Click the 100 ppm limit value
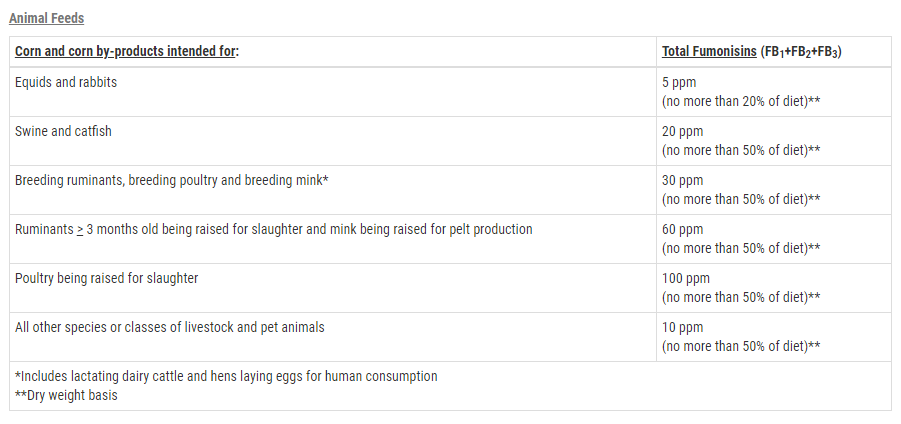 tap(686, 278)
